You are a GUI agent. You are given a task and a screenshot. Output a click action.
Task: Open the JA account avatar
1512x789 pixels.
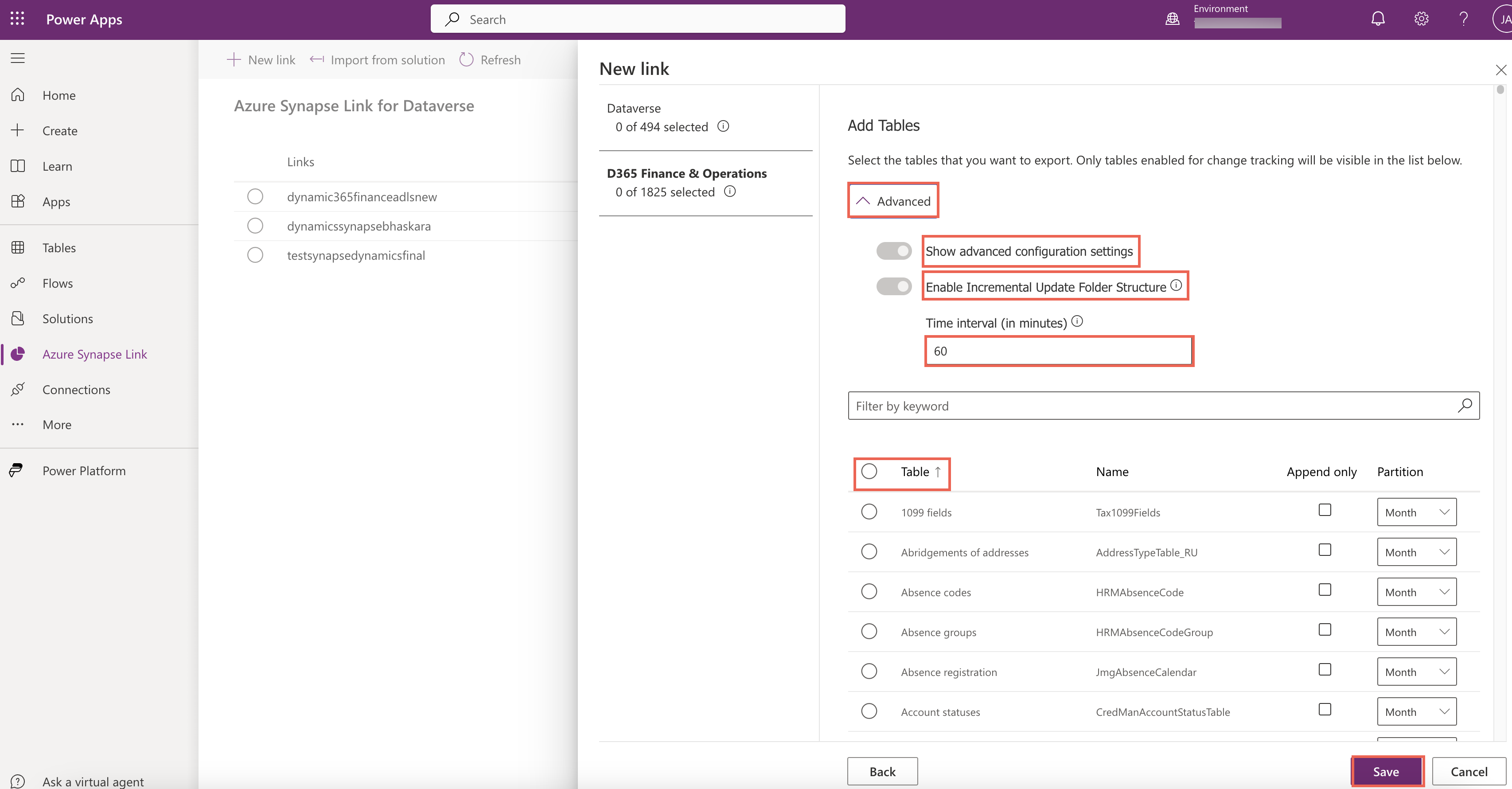point(1504,19)
